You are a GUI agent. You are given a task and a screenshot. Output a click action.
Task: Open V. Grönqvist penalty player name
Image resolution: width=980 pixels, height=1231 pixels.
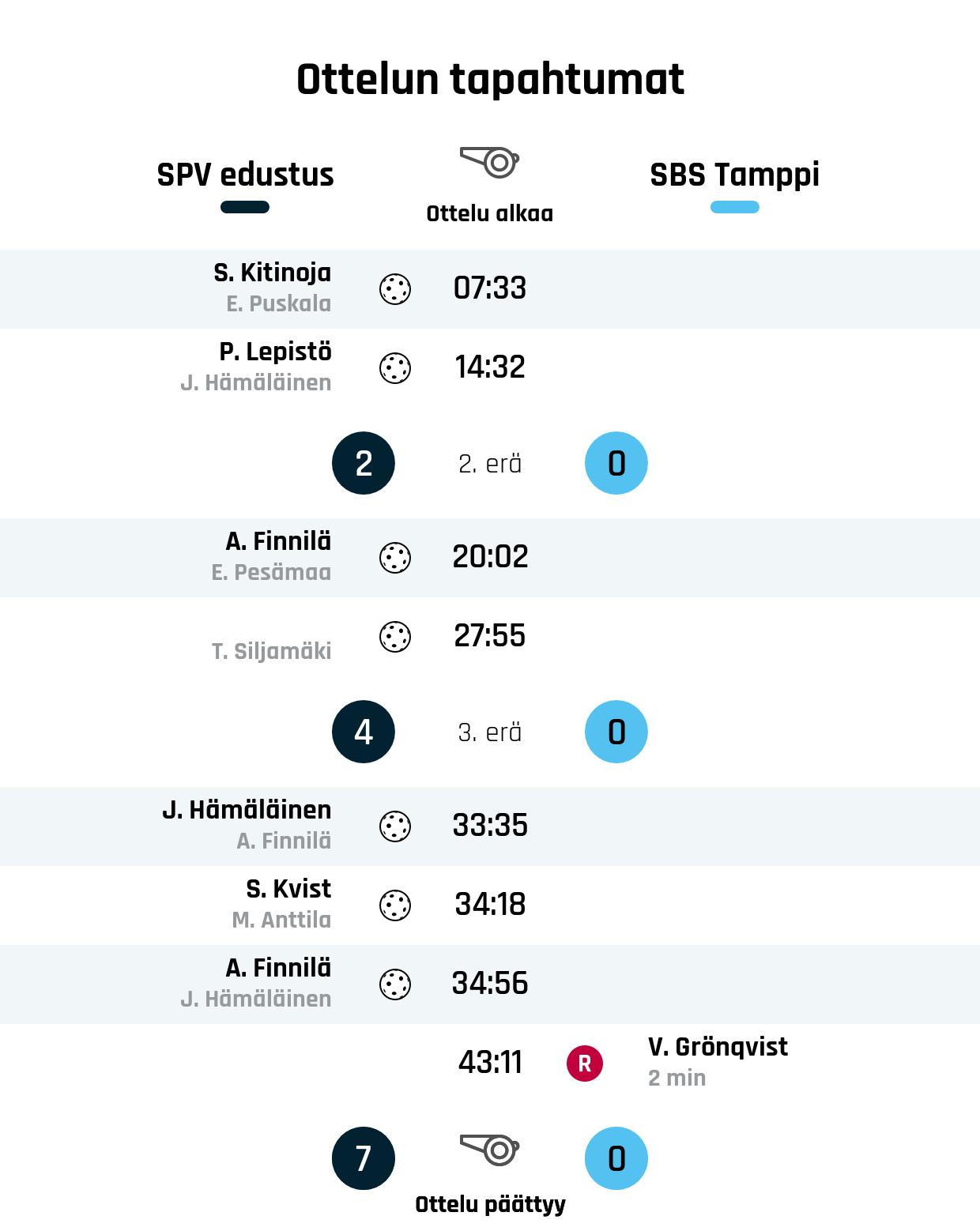pyautogui.click(x=718, y=1047)
